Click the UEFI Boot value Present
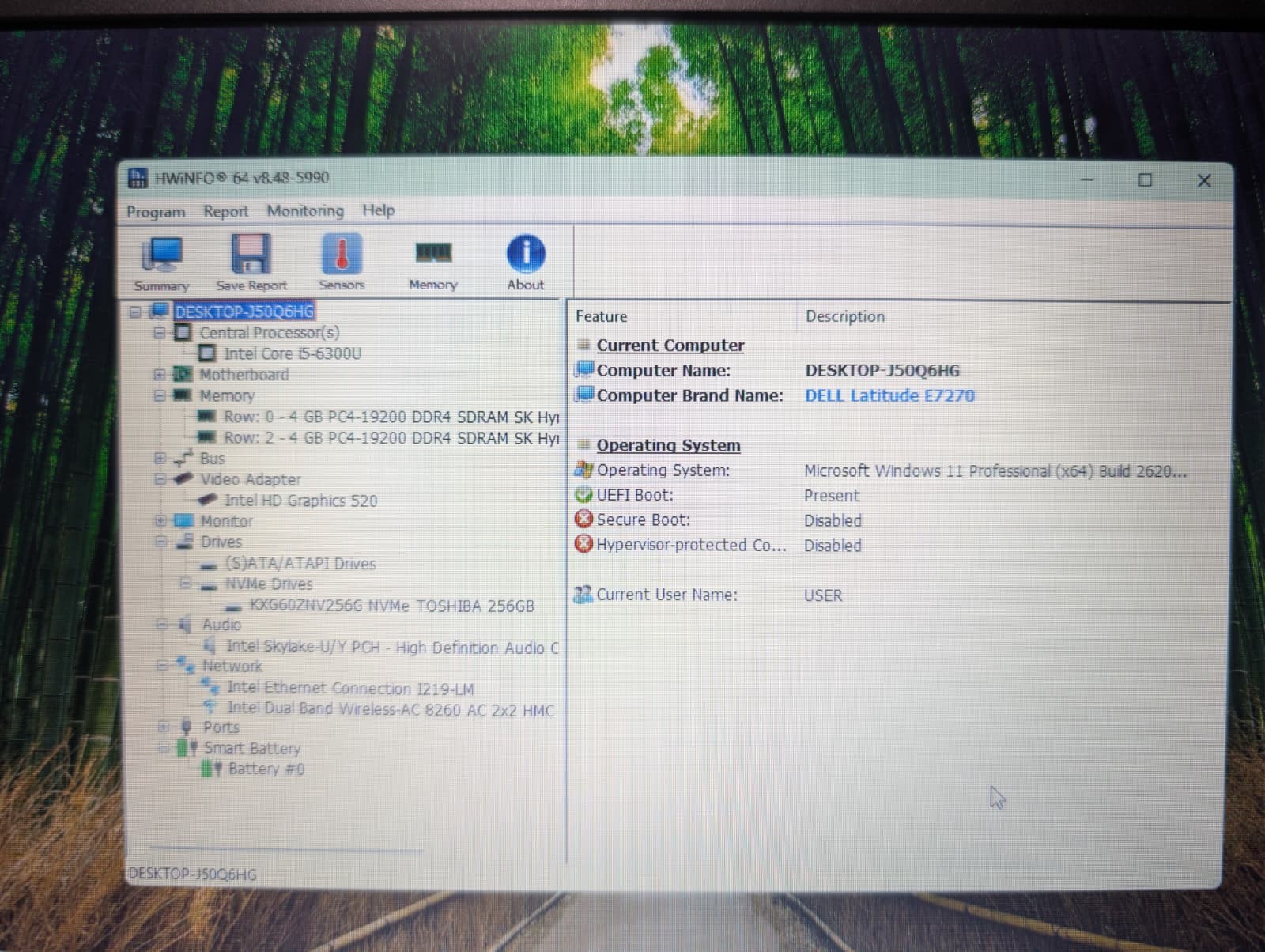1265x952 pixels. coord(832,496)
